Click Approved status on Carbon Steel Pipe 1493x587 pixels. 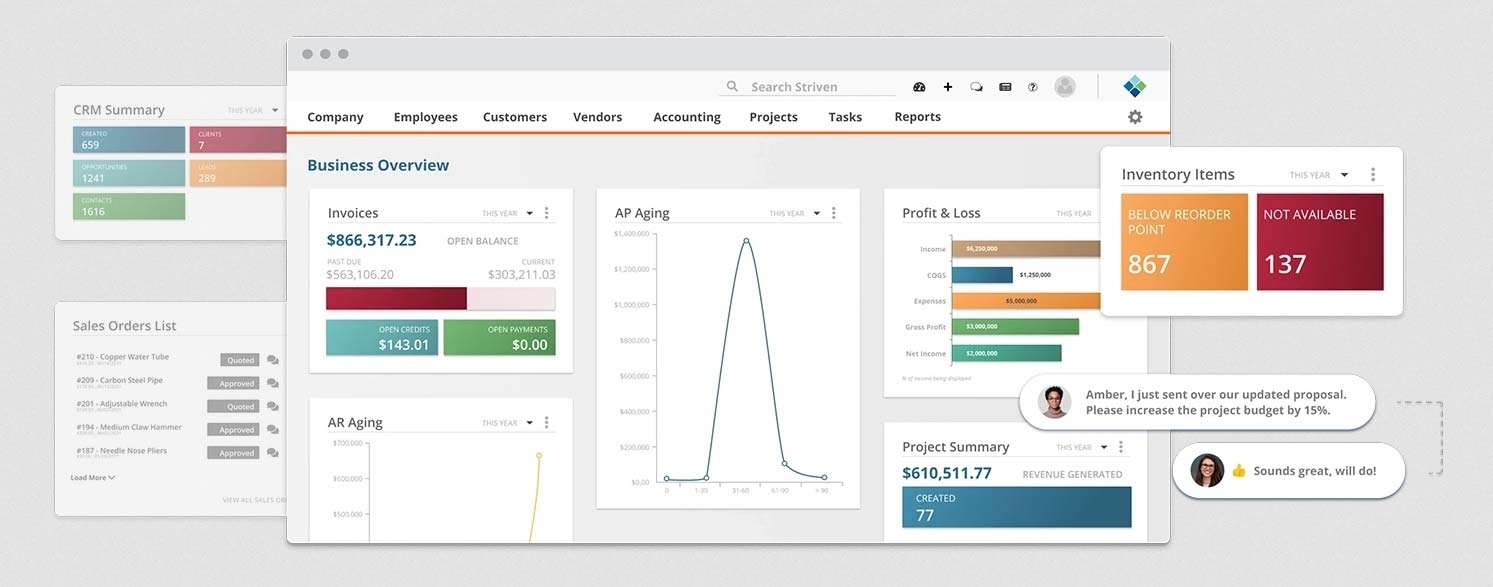point(233,383)
